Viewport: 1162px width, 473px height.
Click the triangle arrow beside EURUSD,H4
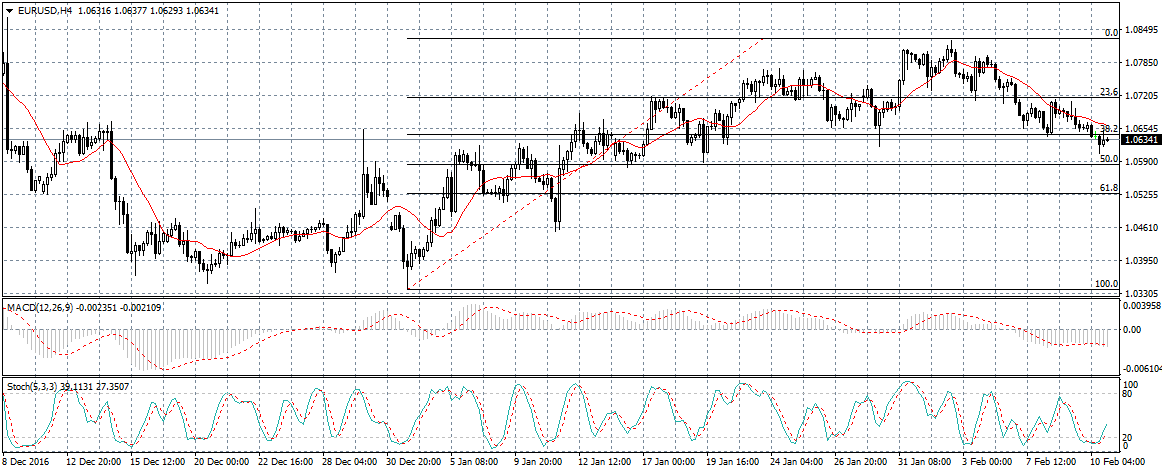(10, 11)
